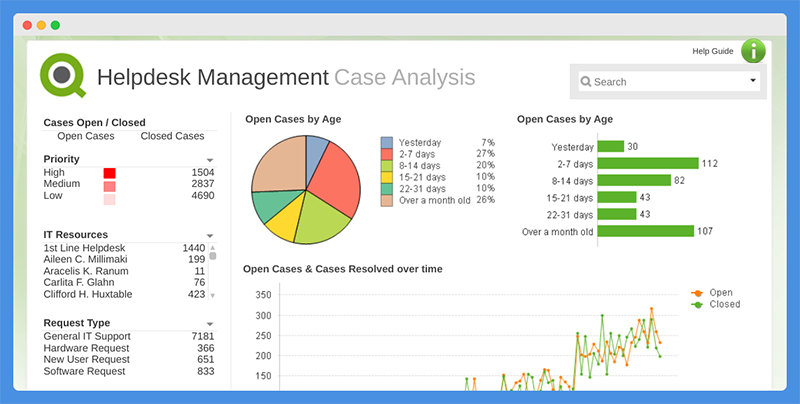Screen dimensions: 800x404
Task: Expand the Request Type dropdown arrow
Action: tap(210, 324)
